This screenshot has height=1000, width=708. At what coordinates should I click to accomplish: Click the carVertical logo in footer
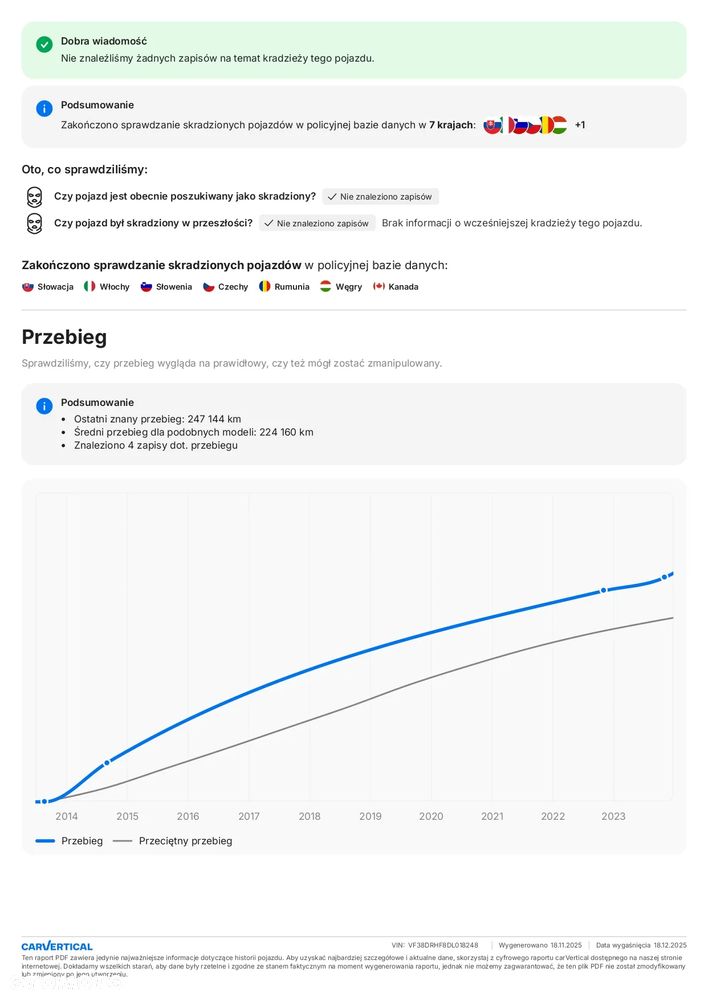pos(57,946)
